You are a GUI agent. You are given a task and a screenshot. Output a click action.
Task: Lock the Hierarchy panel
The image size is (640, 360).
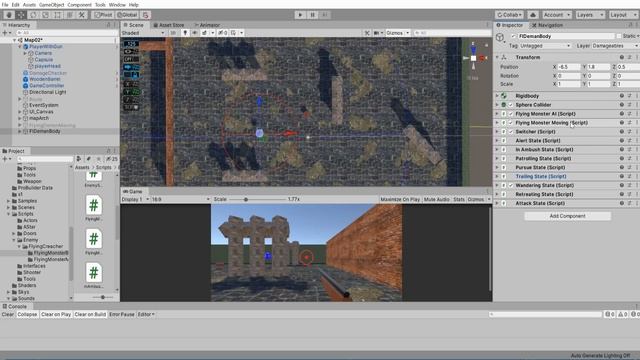[109, 25]
